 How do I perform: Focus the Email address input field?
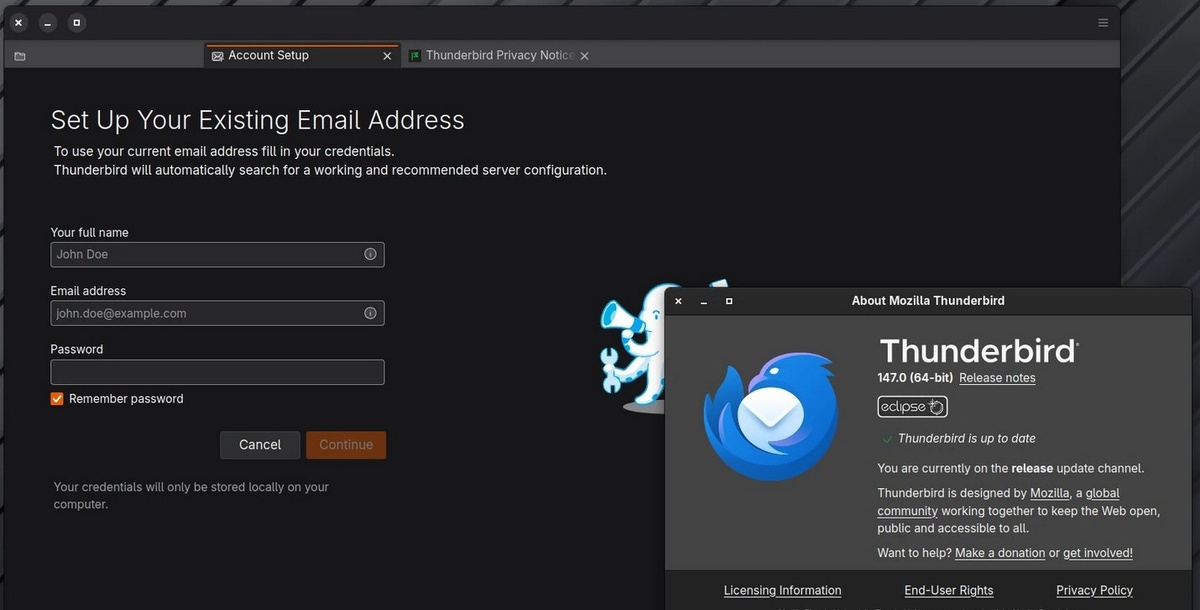pos(217,313)
